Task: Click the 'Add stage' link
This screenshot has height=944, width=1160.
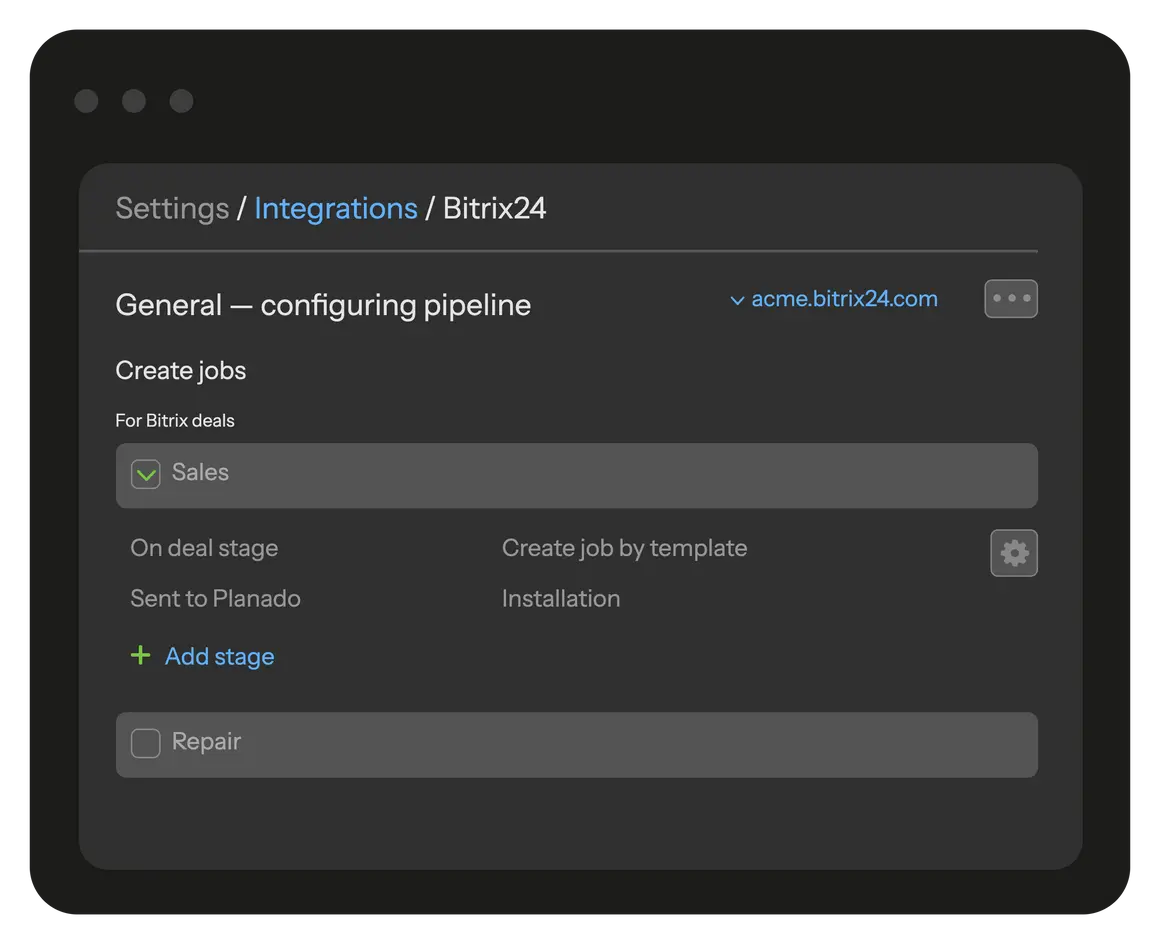Action: coord(219,657)
